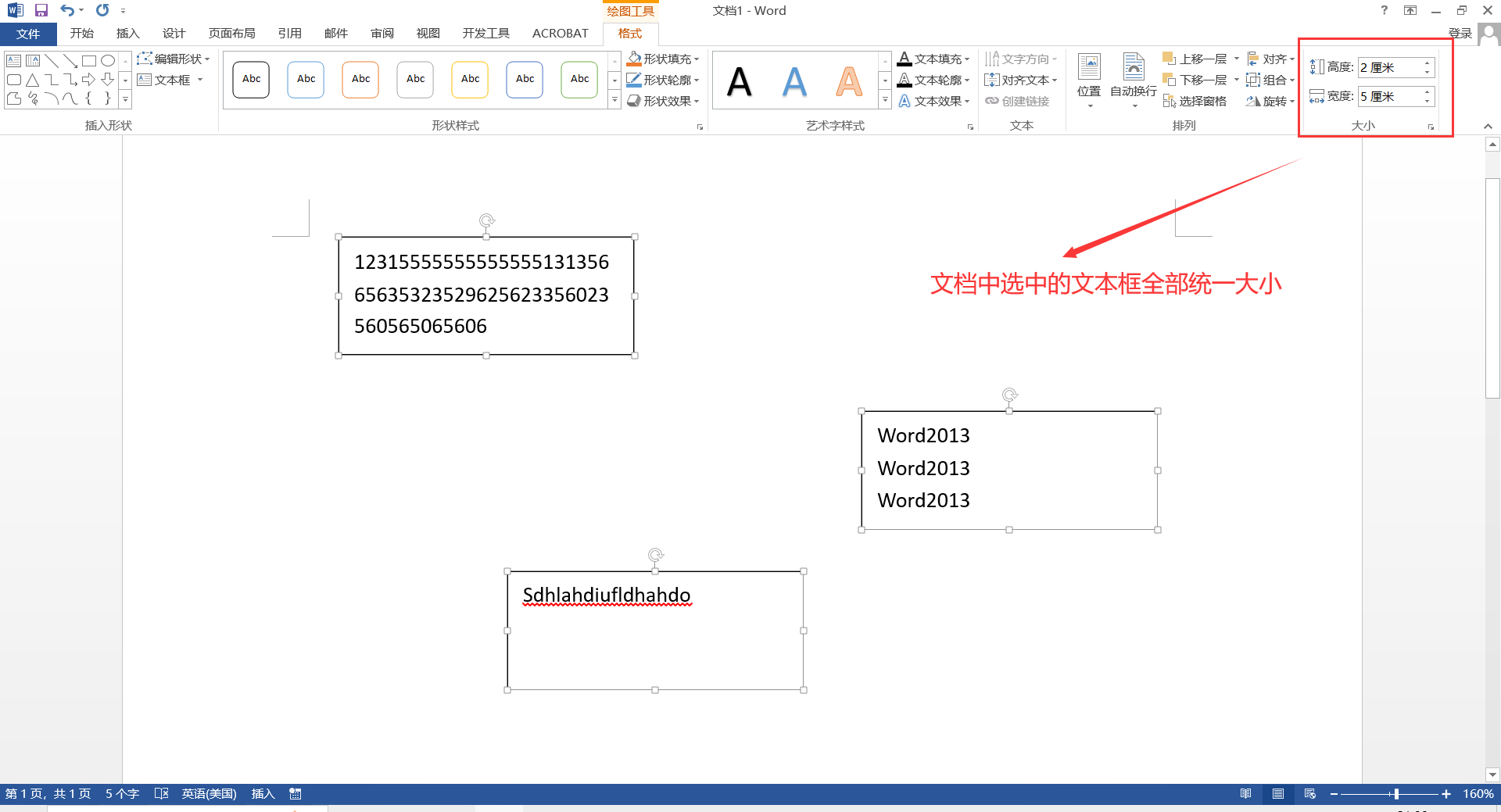
Task: Open the 文本填充 text fill dropdown
Action: pyautogui.click(x=933, y=59)
